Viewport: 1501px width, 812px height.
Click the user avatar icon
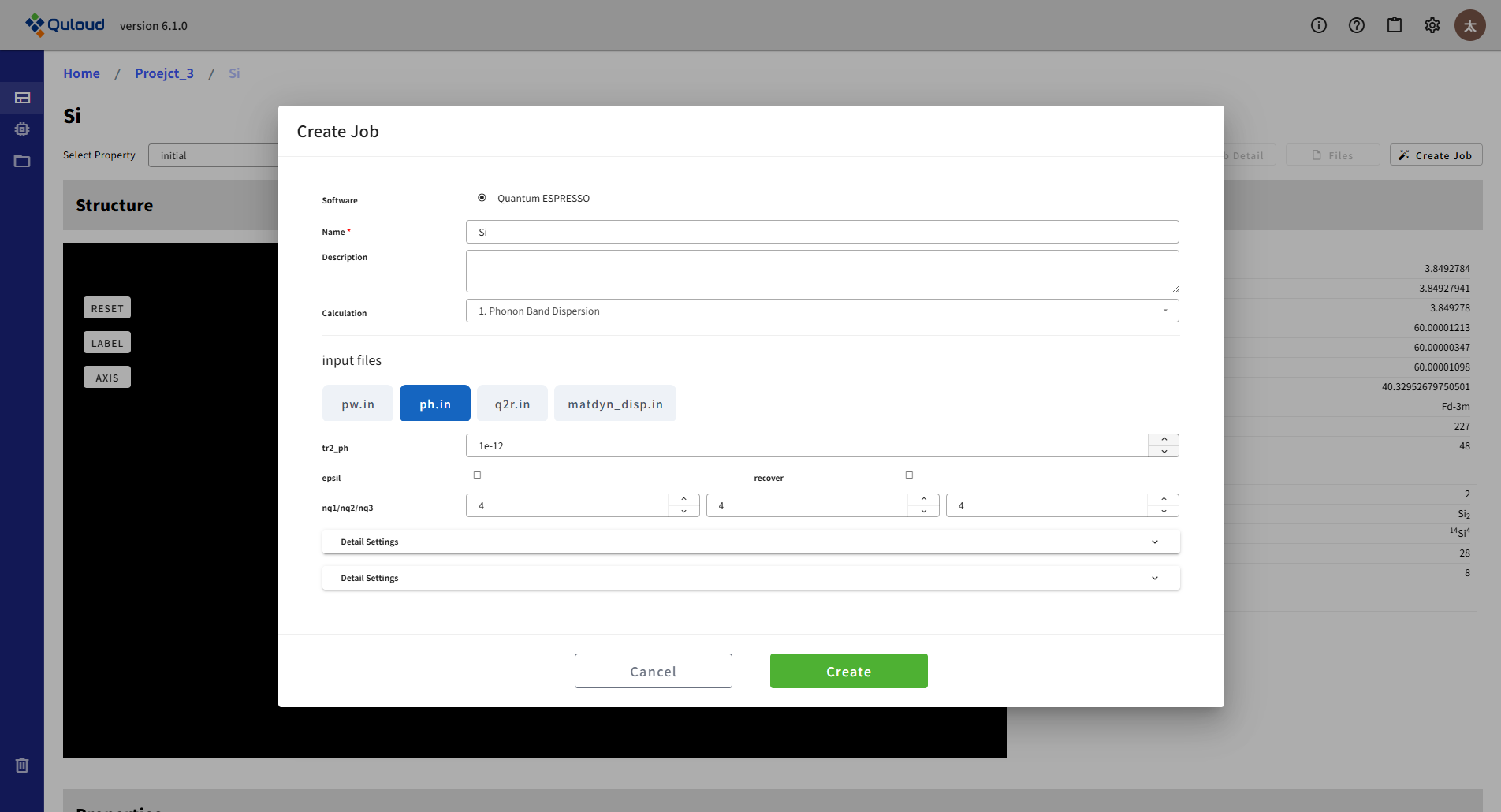tap(1469, 25)
